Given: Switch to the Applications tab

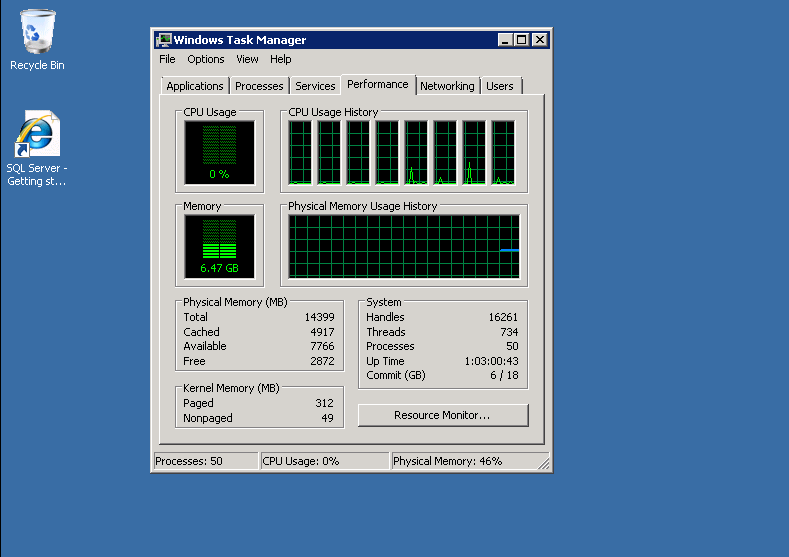Looking at the screenshot, I should pos(195,86).
